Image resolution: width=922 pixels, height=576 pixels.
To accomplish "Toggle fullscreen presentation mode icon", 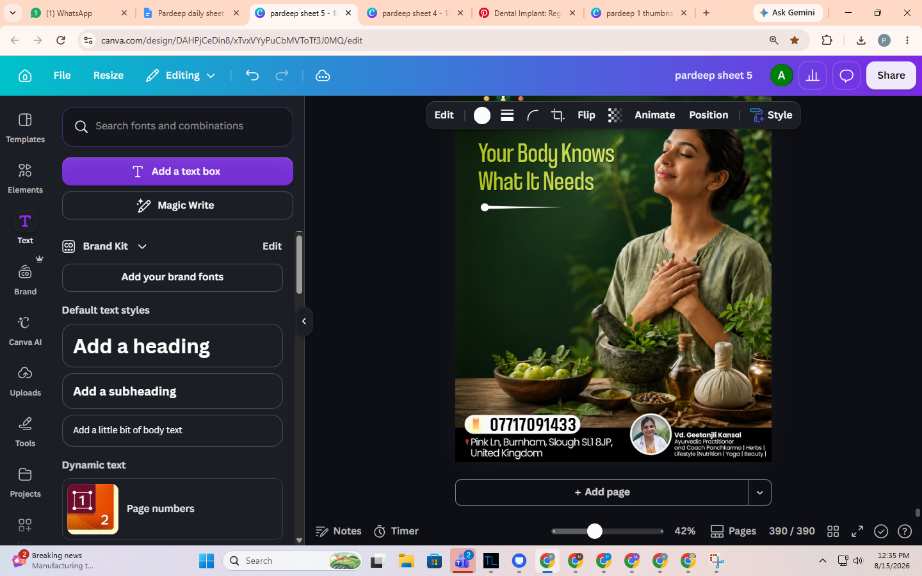I will pyautogui.click(x=857, y=531).
